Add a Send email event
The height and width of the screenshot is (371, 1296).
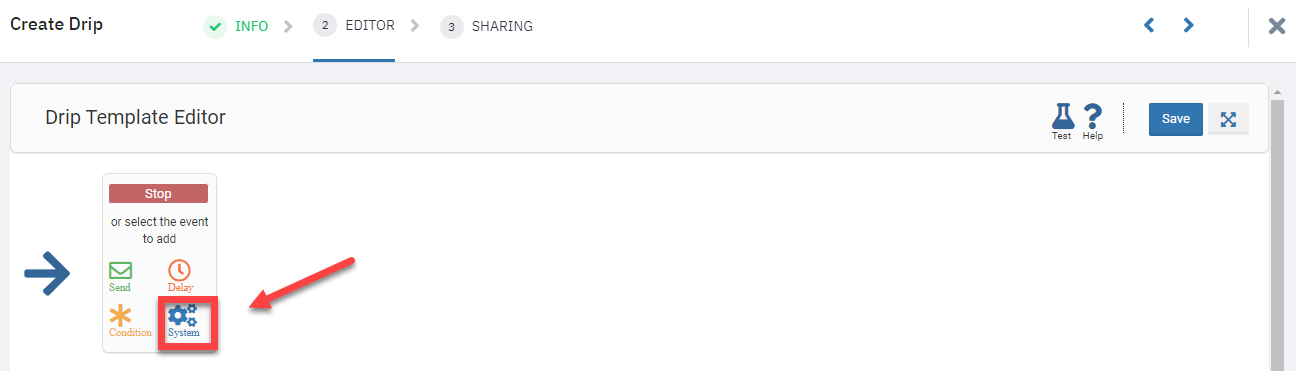coord(120,276)
